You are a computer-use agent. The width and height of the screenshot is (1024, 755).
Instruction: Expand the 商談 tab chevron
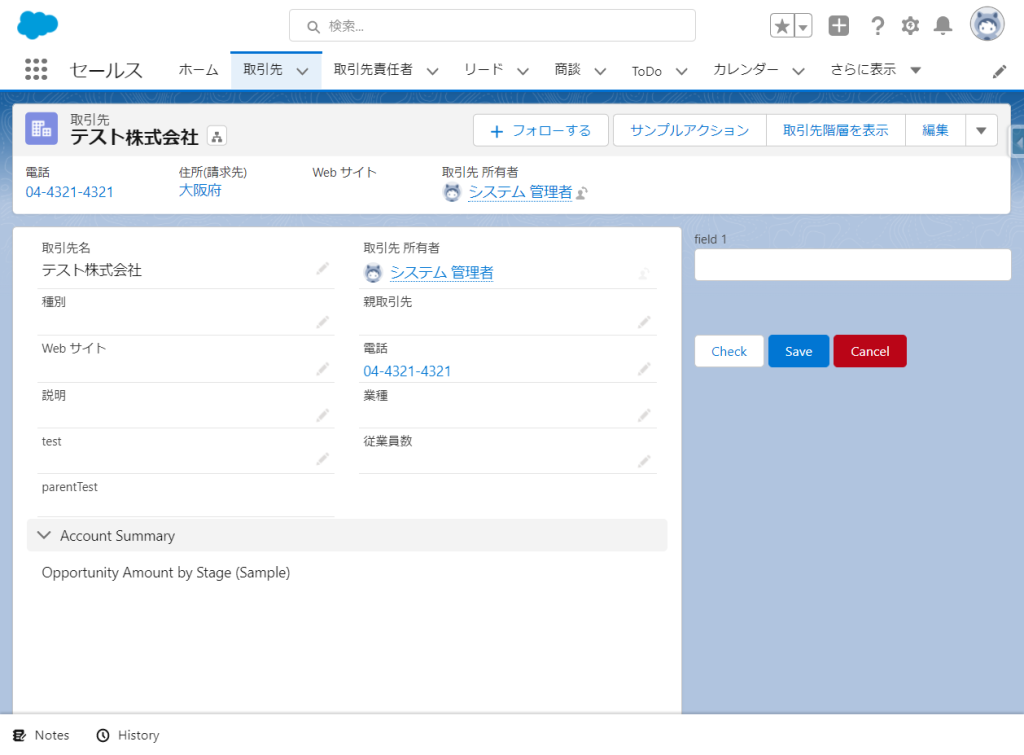[x=600, y=71]
